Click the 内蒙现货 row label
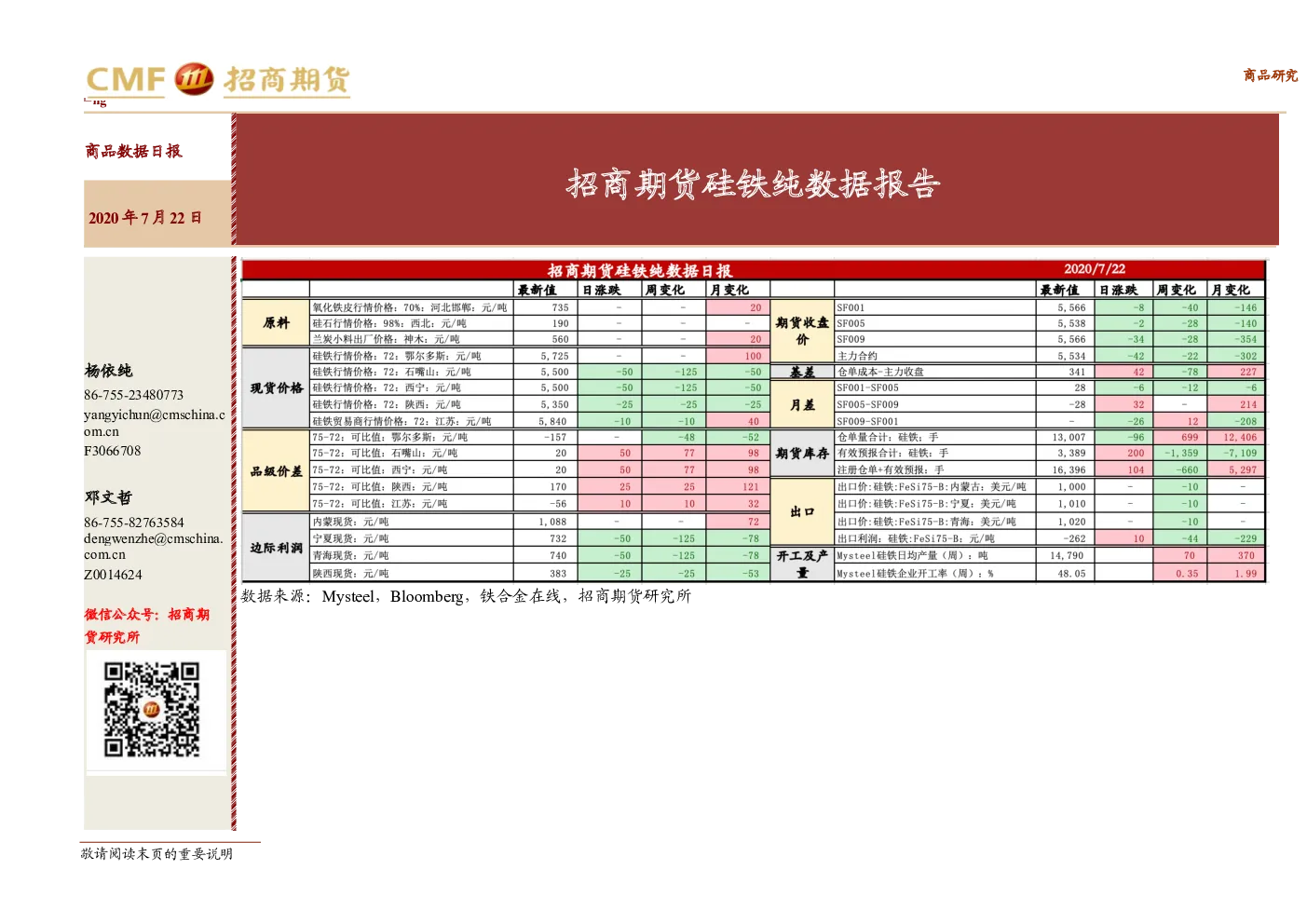Screen dimensions: 1307x924 (350, 522)
